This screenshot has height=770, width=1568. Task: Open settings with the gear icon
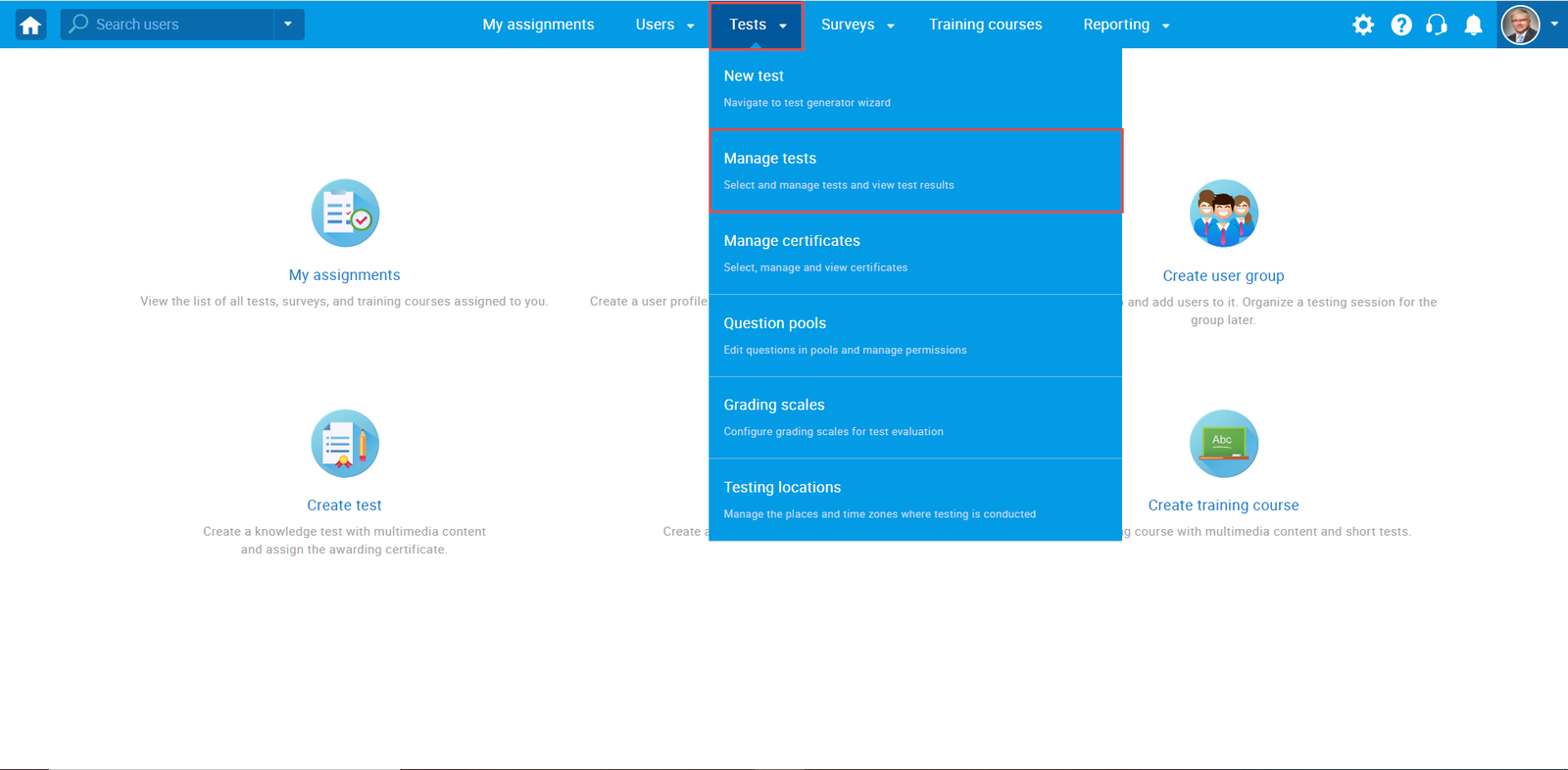coord(1363,24)
